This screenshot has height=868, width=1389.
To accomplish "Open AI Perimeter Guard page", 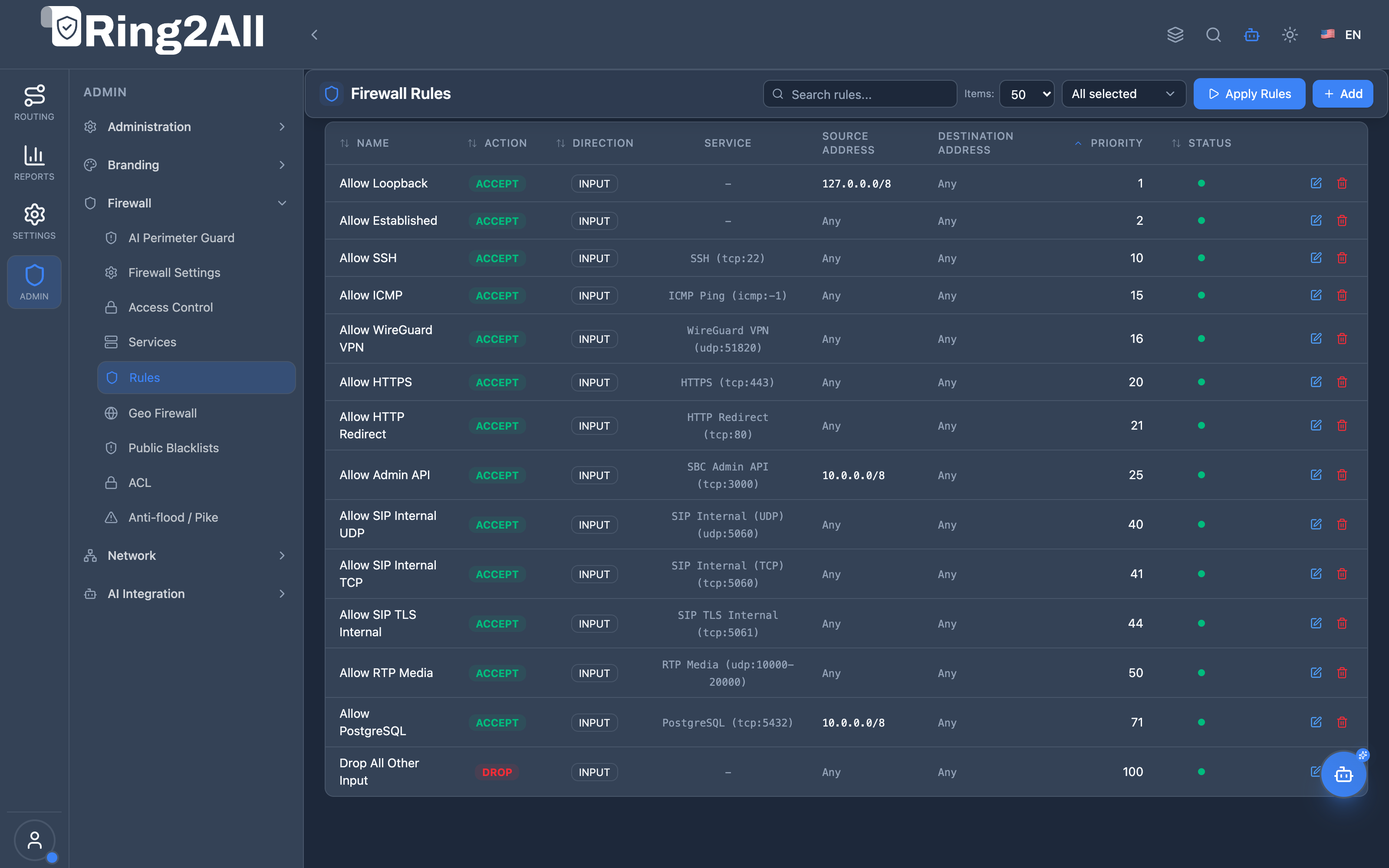I will click(196, 238).
